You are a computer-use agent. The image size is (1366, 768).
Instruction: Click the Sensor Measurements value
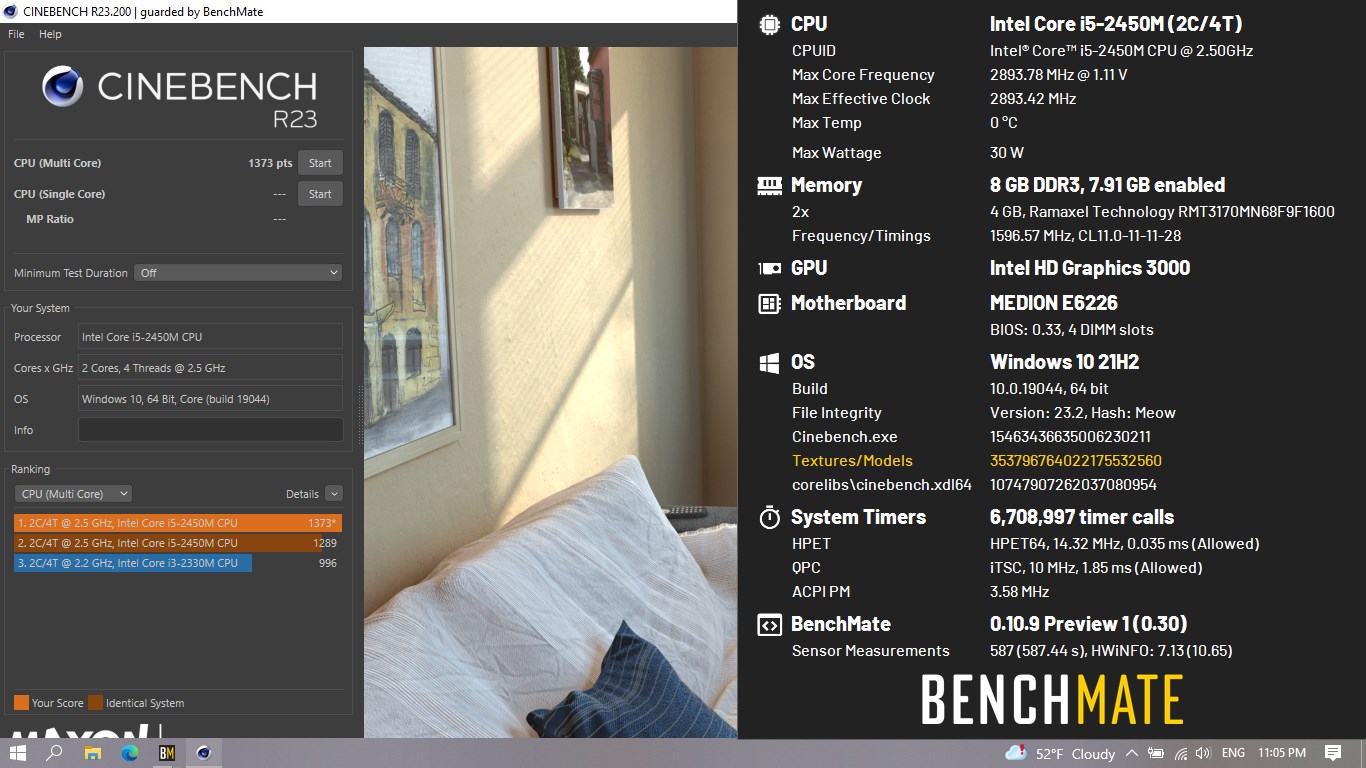tap(1111, 651)
